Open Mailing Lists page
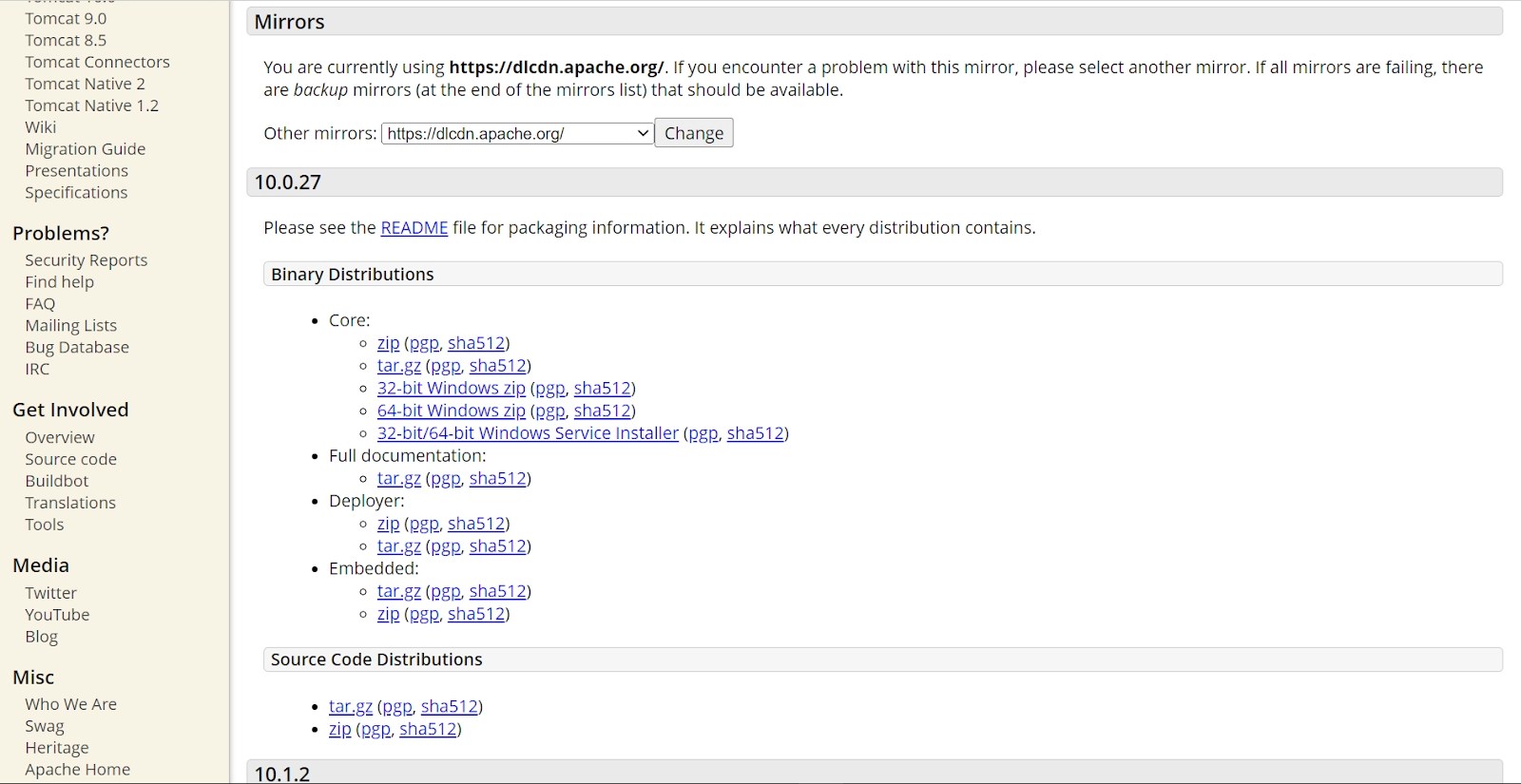Image resolution: width=1521 pixels, height=784 pixels. 70,326
